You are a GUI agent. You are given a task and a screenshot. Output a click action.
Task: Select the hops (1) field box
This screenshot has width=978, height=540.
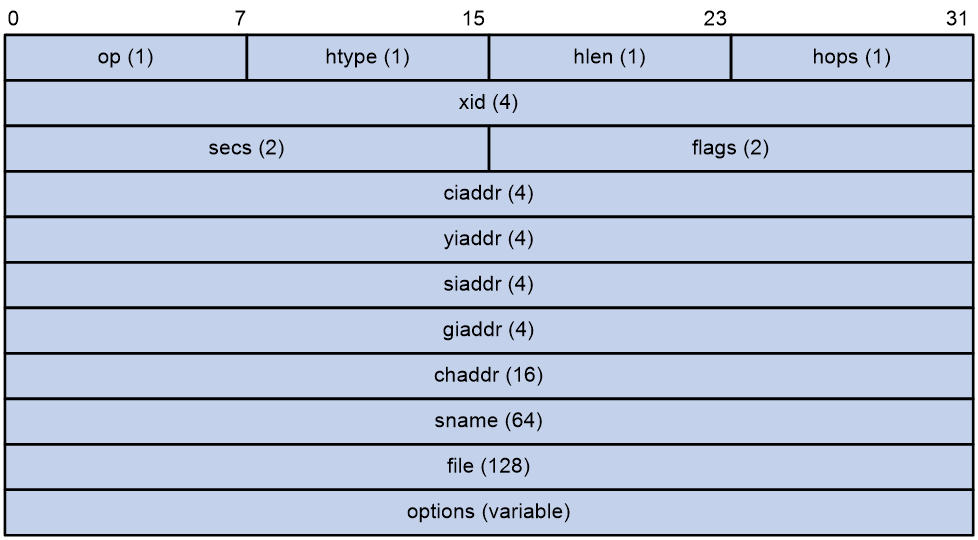[x=852, y=57]
